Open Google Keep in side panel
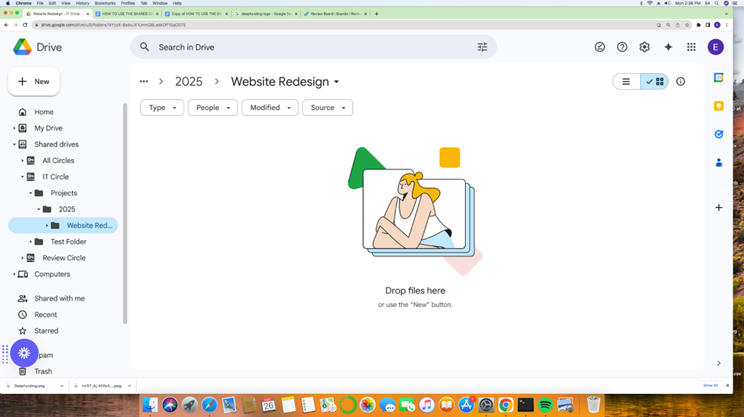744x417 pixels. (x=718, y=106)
